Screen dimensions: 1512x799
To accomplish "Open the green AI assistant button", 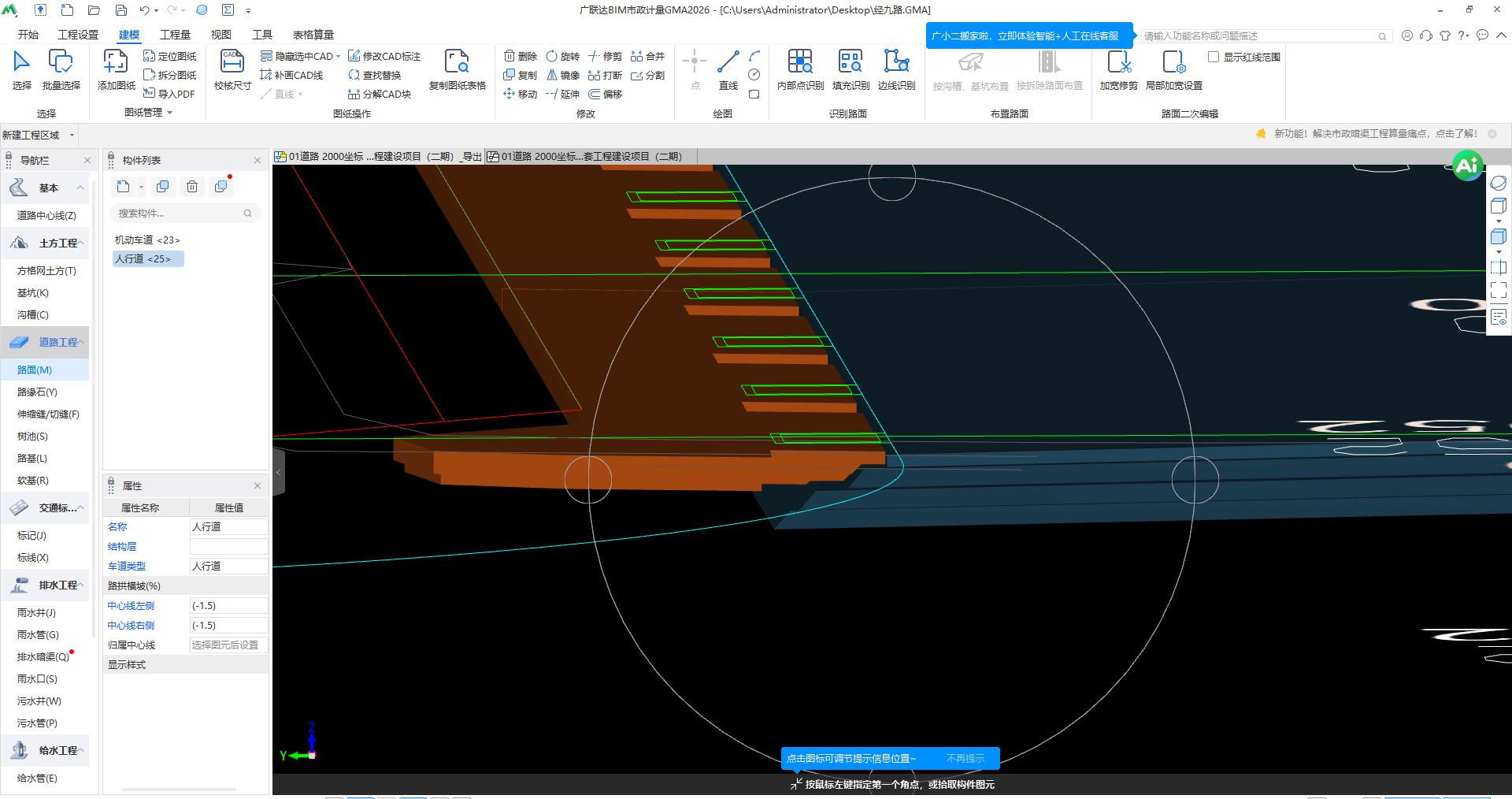I will coord(1467,165).
